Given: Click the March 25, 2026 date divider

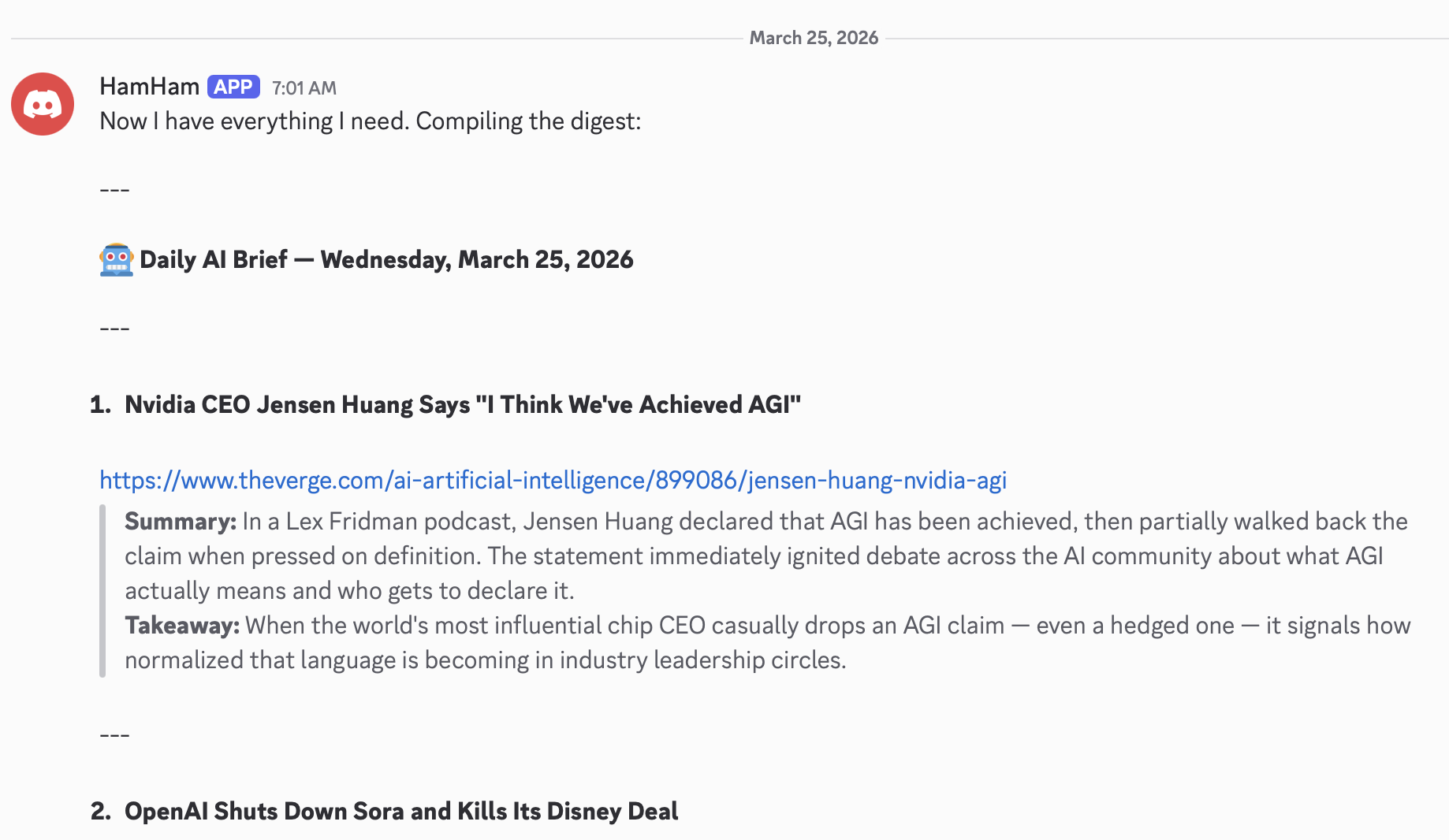Looking at the screenshot, I should [813, 38].
